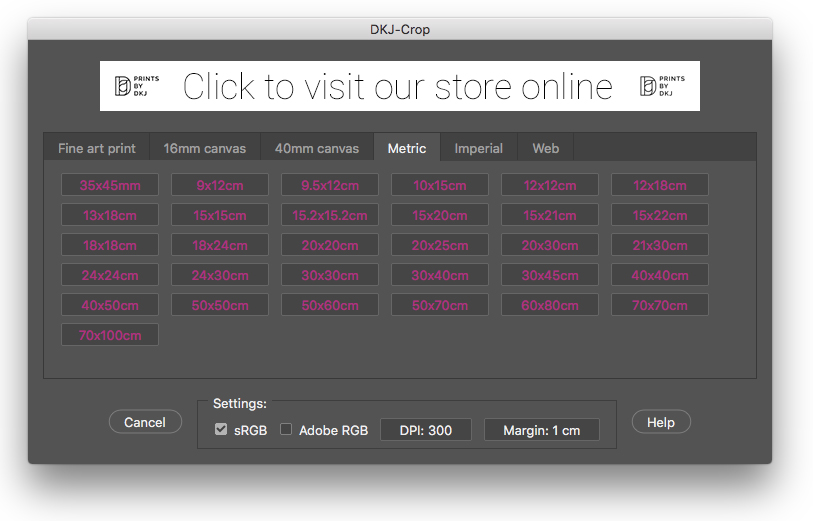Choose the 35x45mm crop size
The image size is (813, 521).
[110, 185]
